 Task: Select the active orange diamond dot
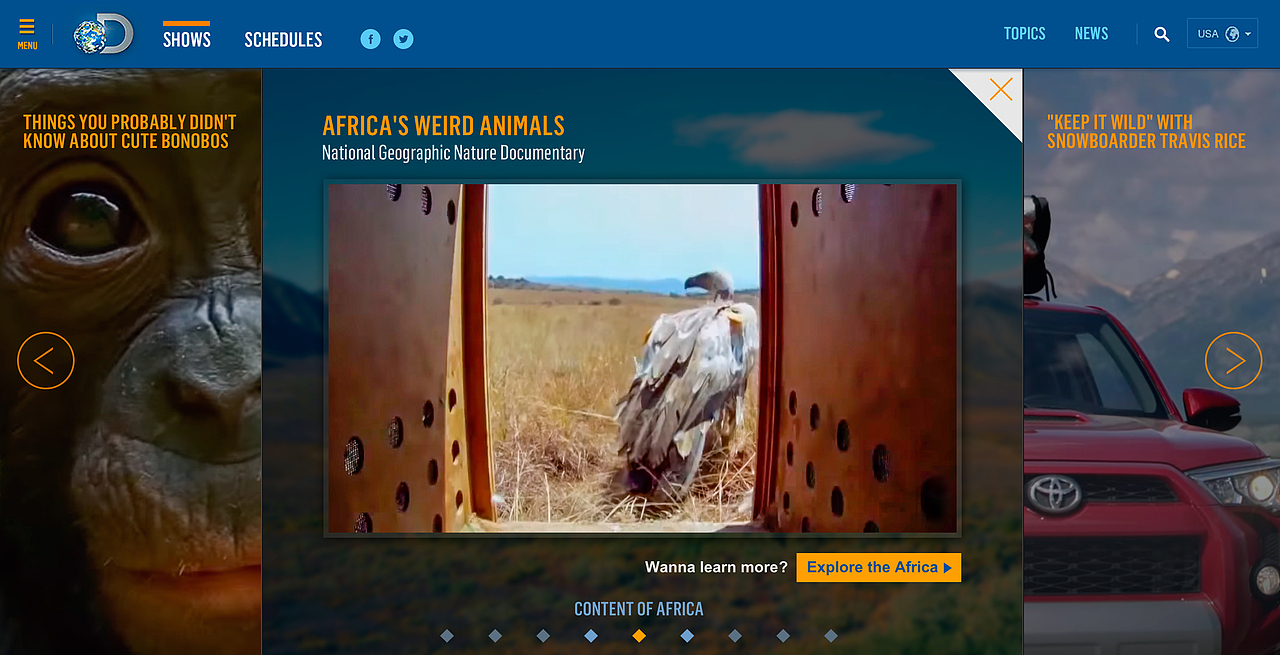[639, 635]
